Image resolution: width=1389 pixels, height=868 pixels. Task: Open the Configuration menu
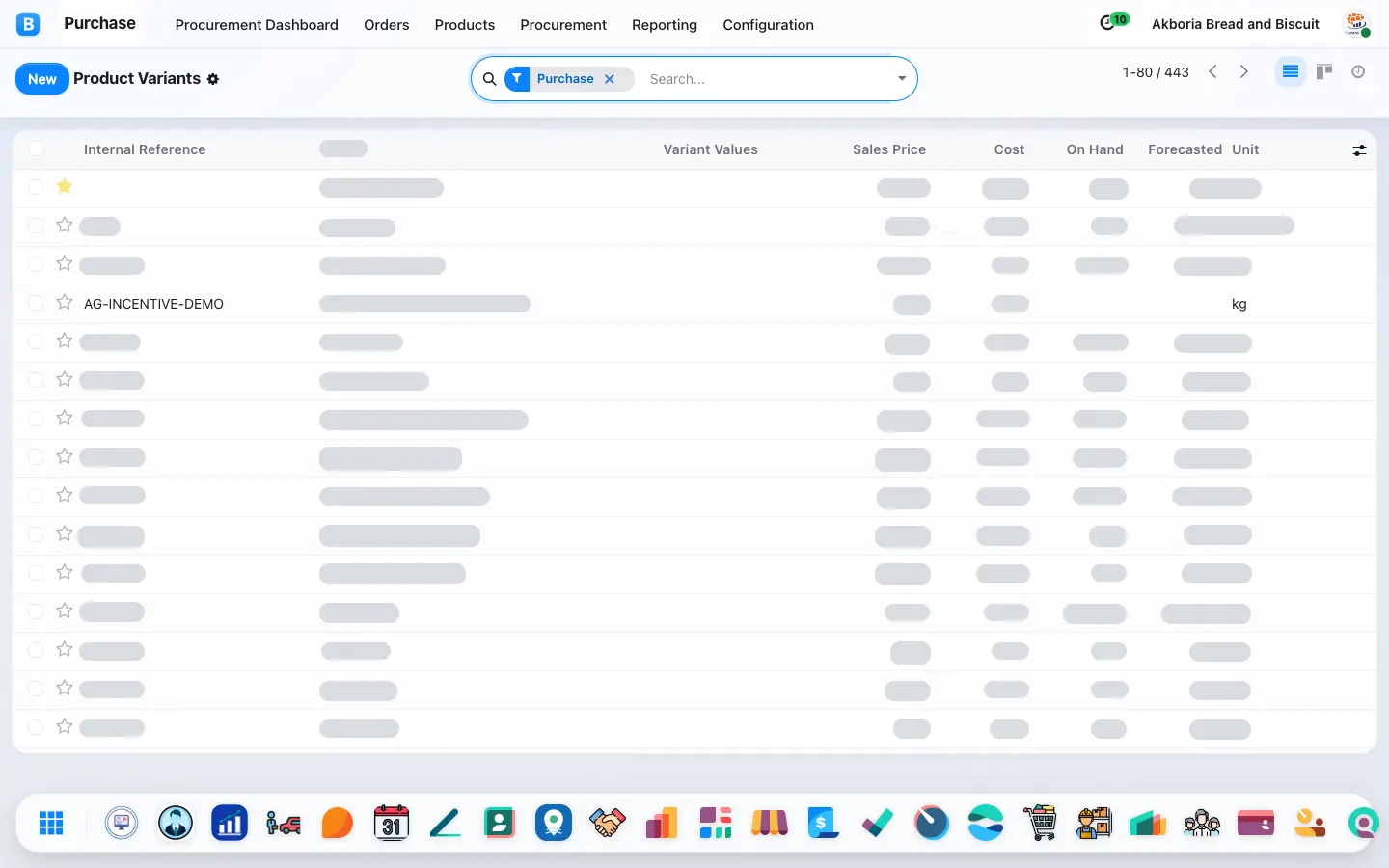tap(768, 24)
